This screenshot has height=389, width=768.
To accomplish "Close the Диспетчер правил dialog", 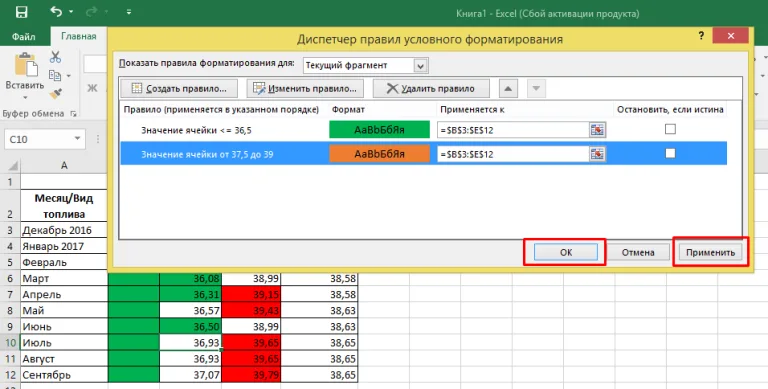I will (x=730, y=36).
